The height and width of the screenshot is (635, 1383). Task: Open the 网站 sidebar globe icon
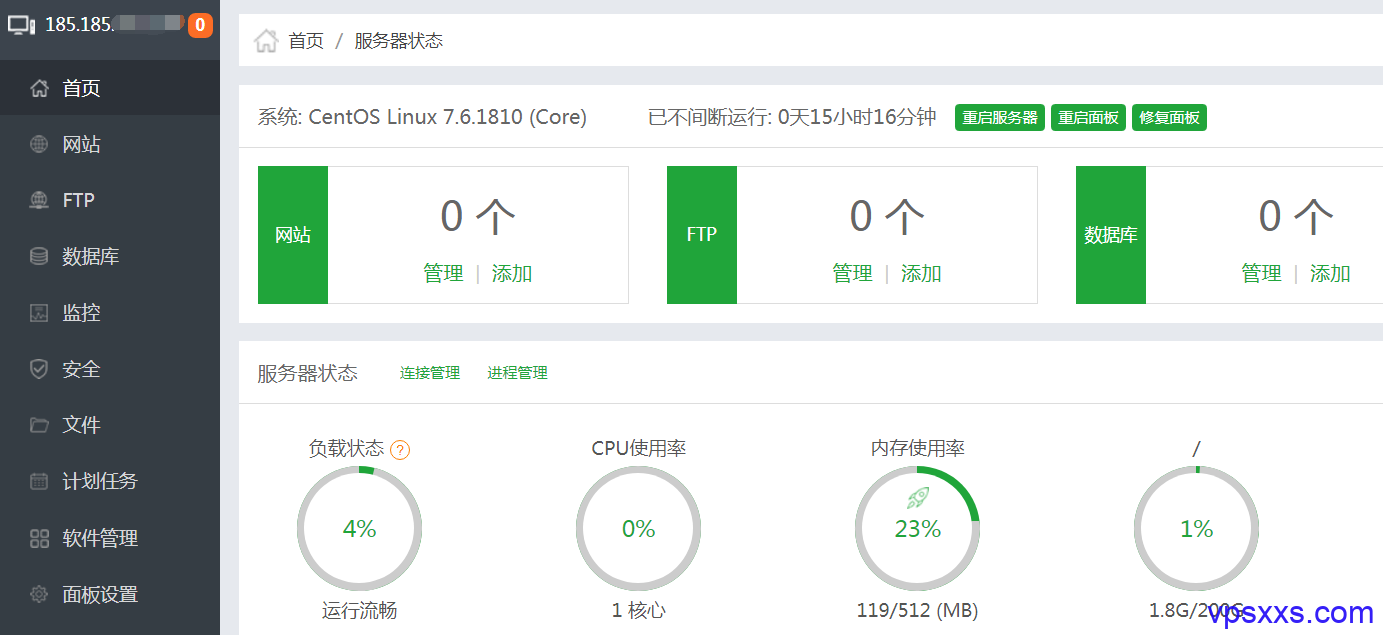tap(39, 144)
